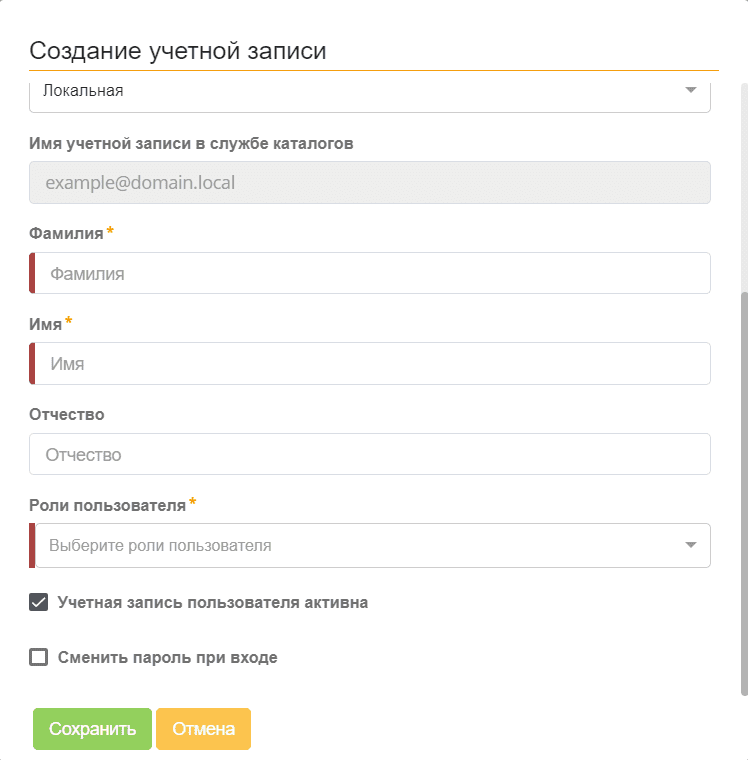Click the "Отчество" field label

[67, 414]
